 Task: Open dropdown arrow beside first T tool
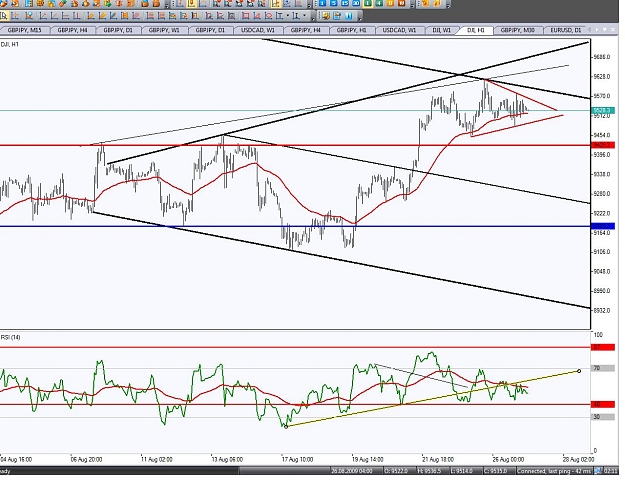(288, 16)
